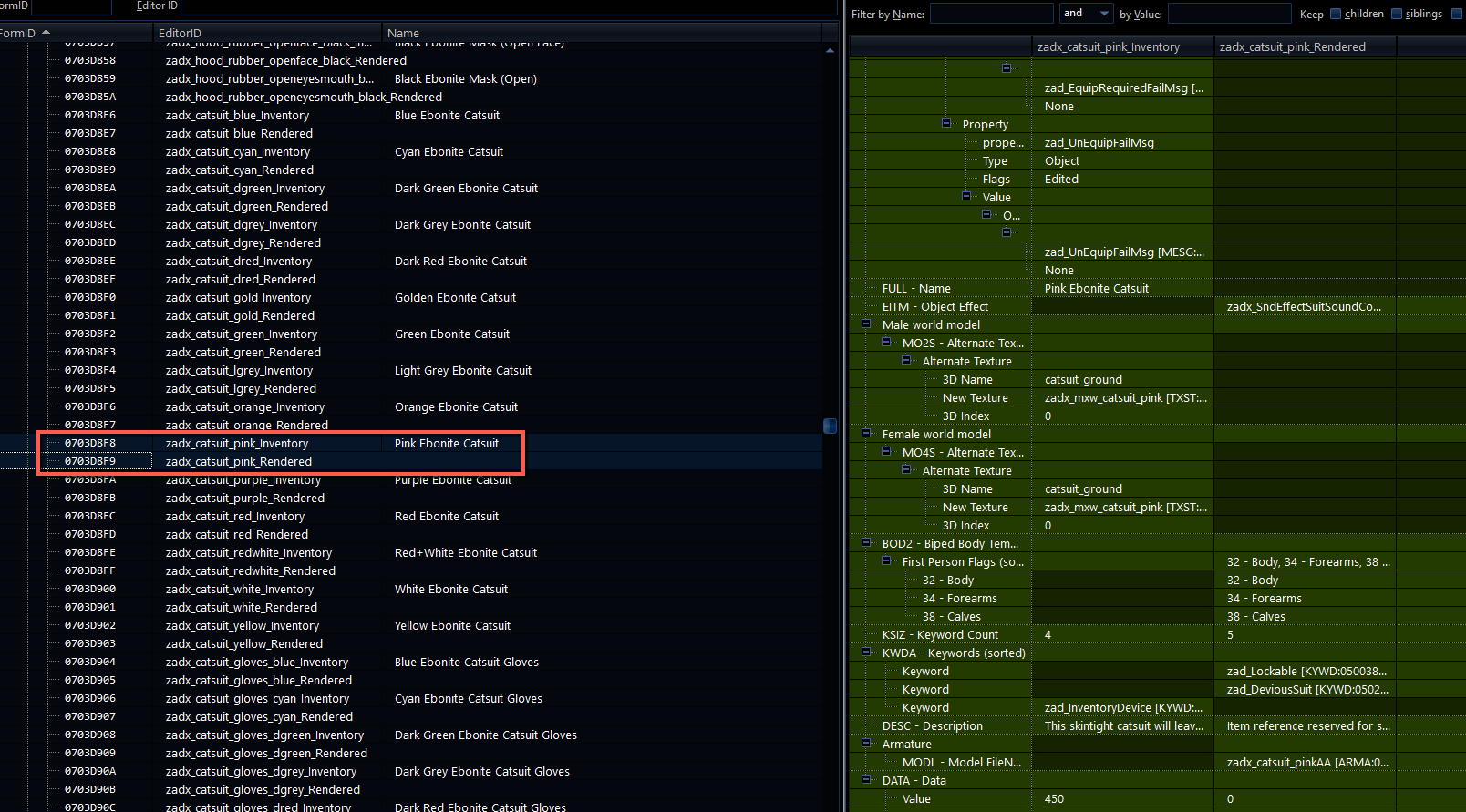Image resolution: width=1466 pixels, height=812 pixels.
Task: Collapse the Male world model node
Action: (x=866, y=324)
